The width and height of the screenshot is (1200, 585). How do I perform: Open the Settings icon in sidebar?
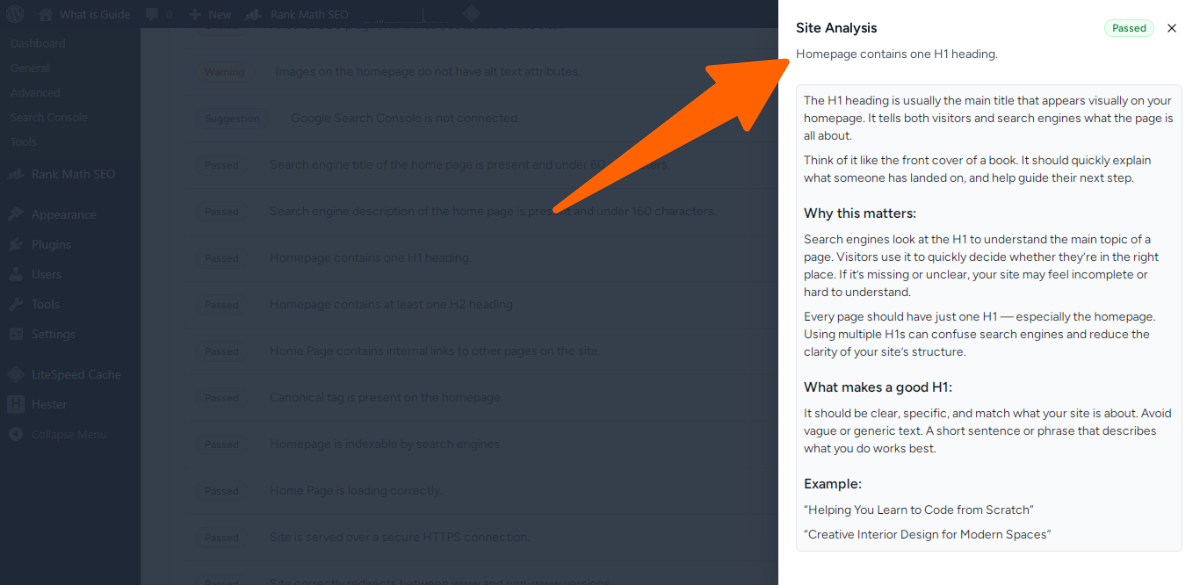tap(15, 334)
